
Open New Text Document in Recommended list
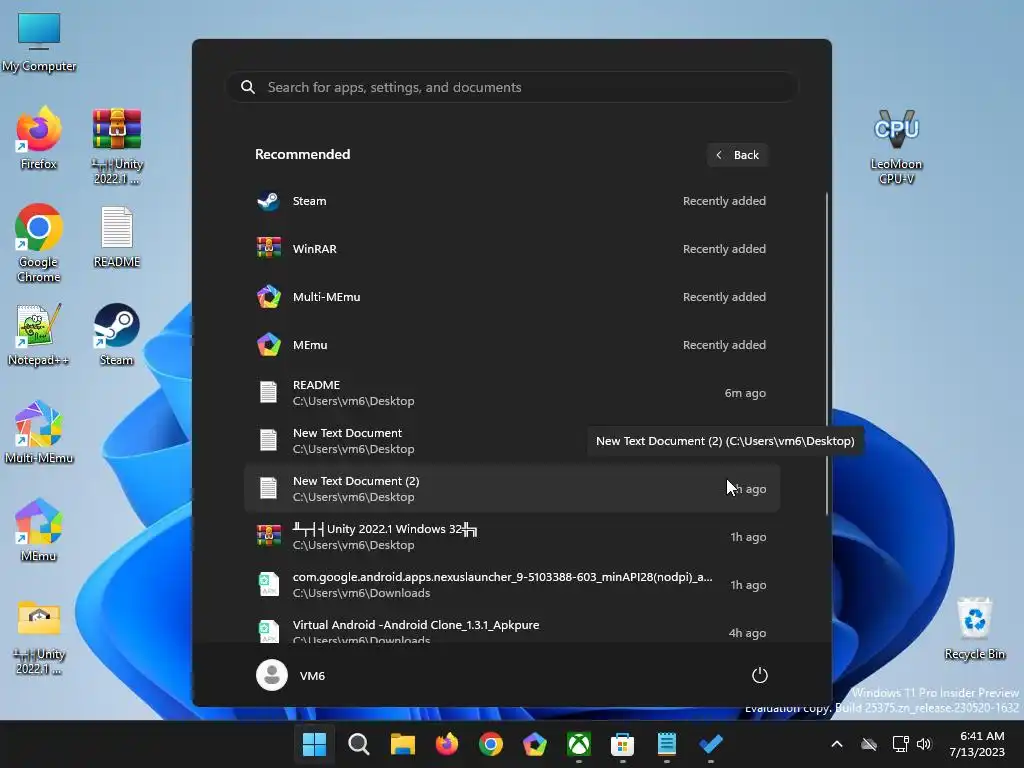click(x=511, y=441)
